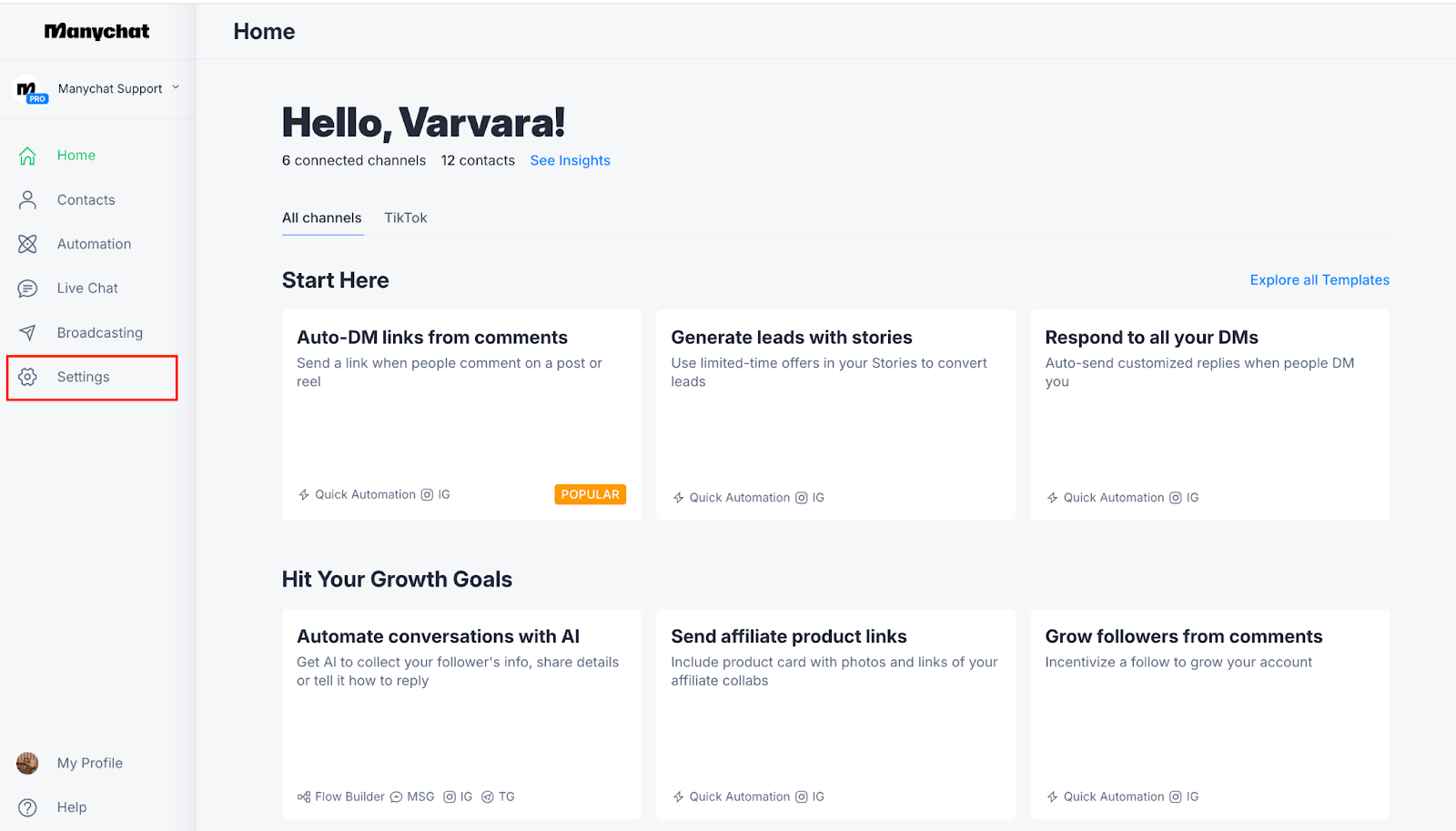Click the Broadcasting paper plane icon
The image size is (1456, 831).
point(27,333)
